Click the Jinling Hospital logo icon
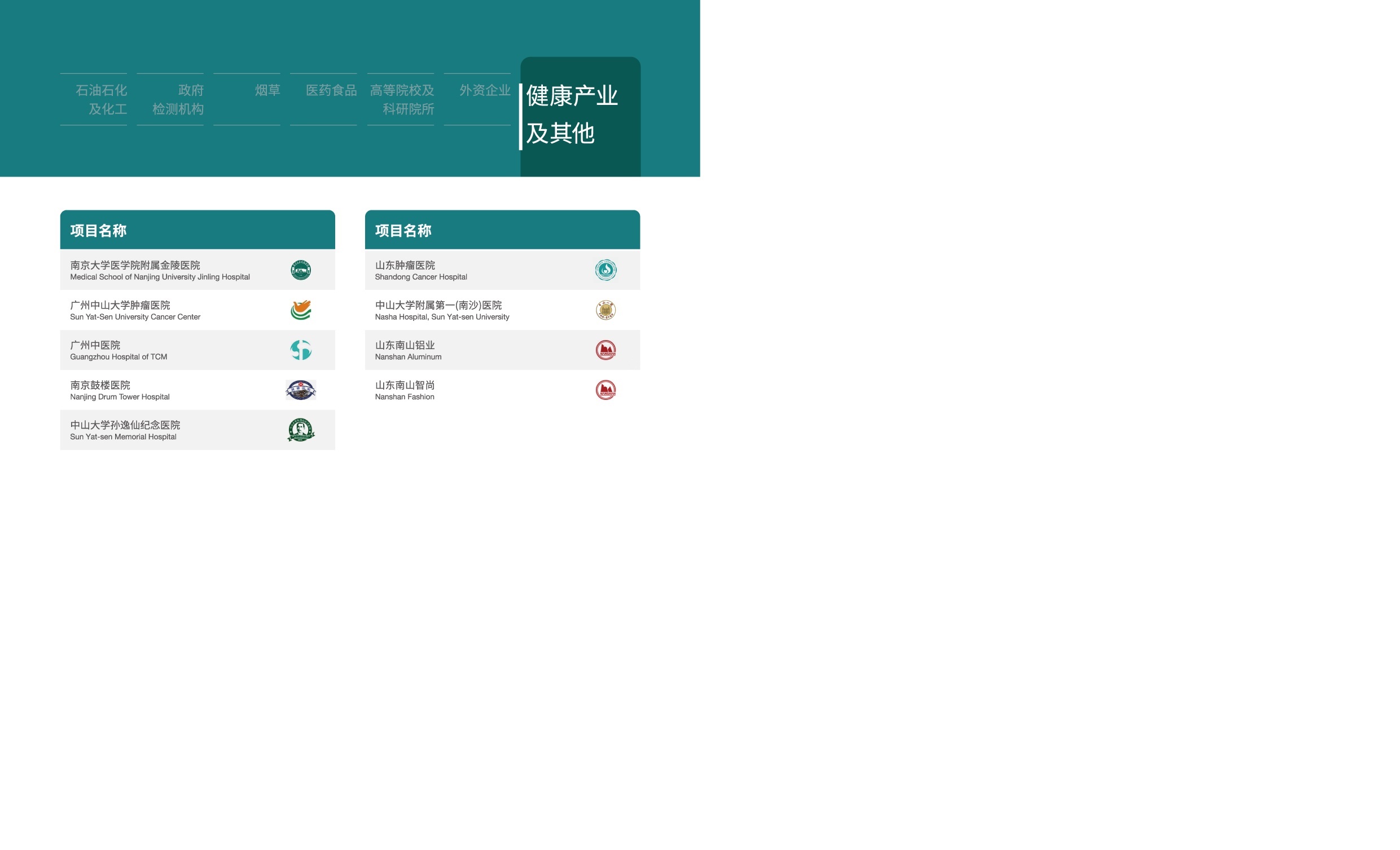Image resolution: width=1400 pixels, height=850 pixels. (301, 270)
